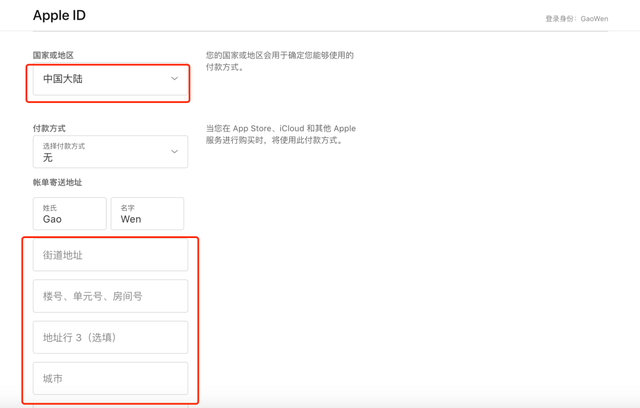This screenshot has height=408, width=640.
Task: Focus the 地址行 3（选填） input field
Action: click(110, 337)
